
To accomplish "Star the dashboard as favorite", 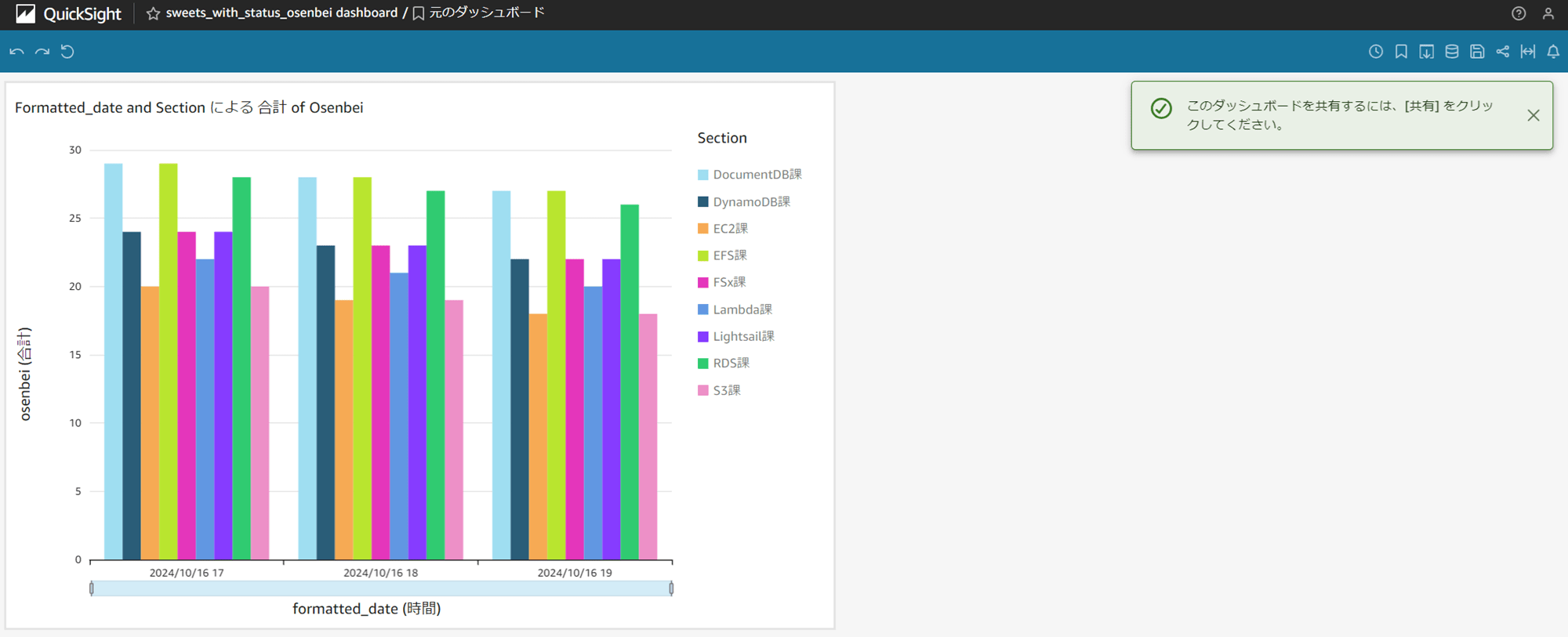I will point(153,13).
